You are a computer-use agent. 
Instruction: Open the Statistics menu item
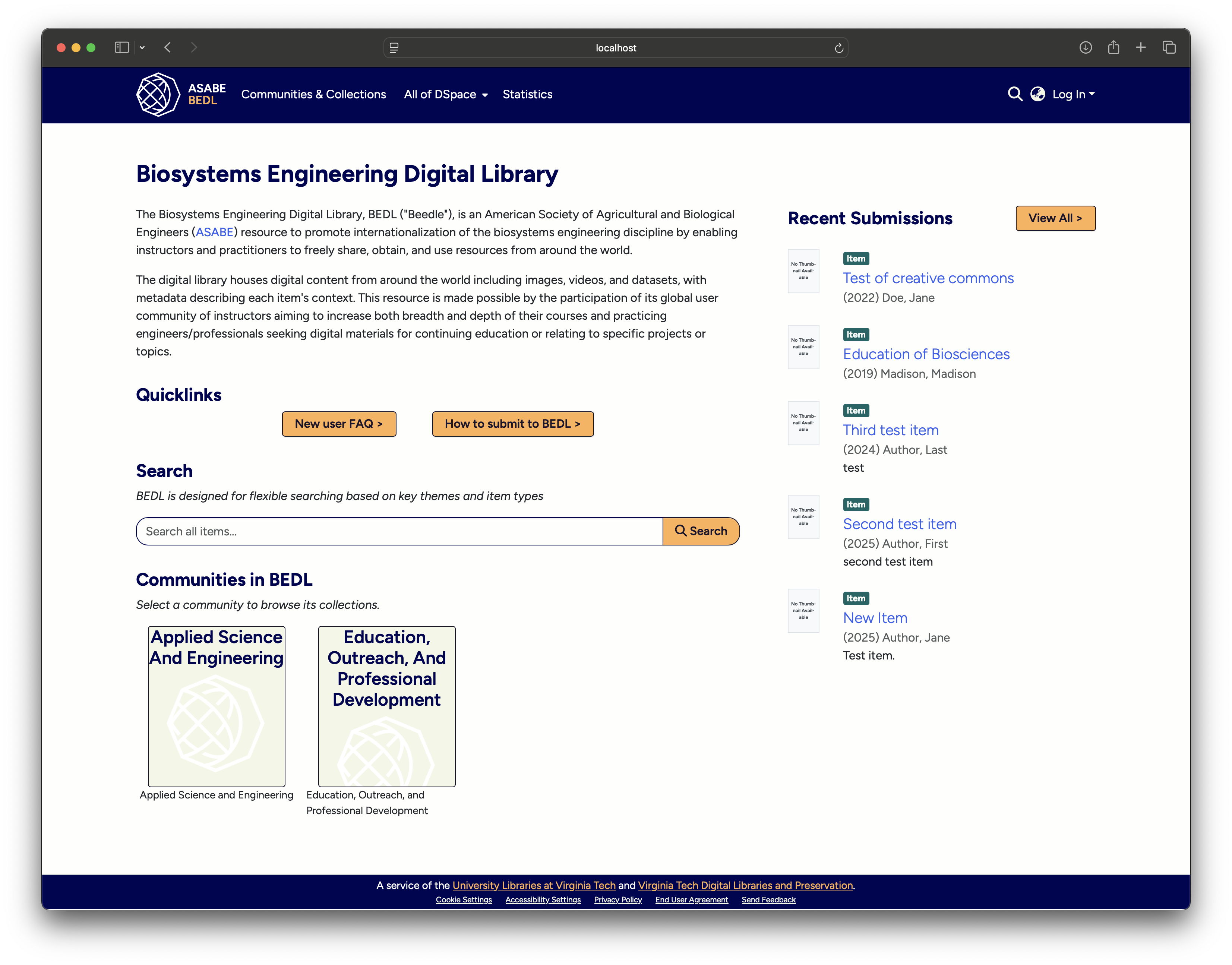527,94
